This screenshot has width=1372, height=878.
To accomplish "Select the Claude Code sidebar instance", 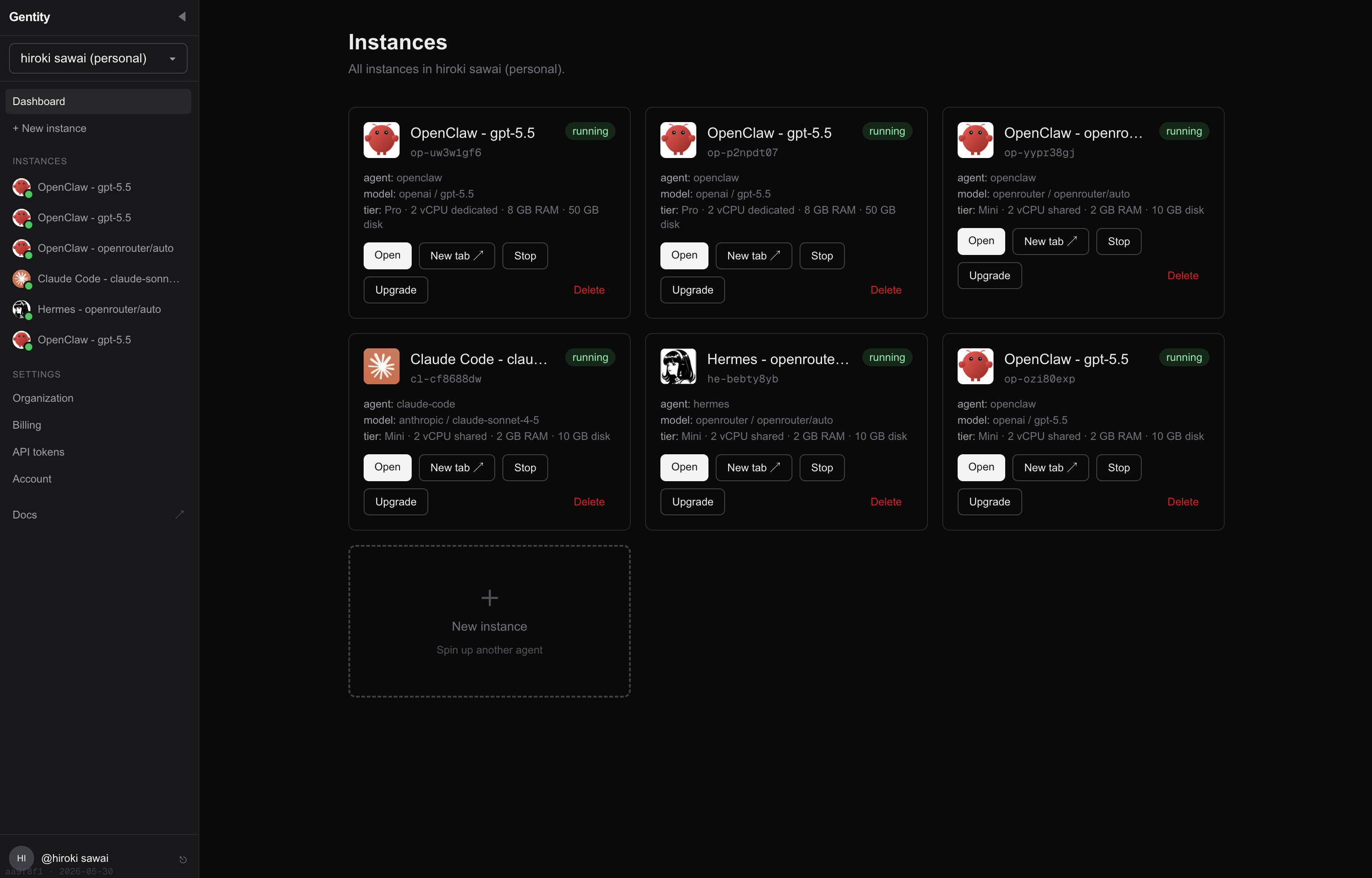I will (x=98, y=279).
